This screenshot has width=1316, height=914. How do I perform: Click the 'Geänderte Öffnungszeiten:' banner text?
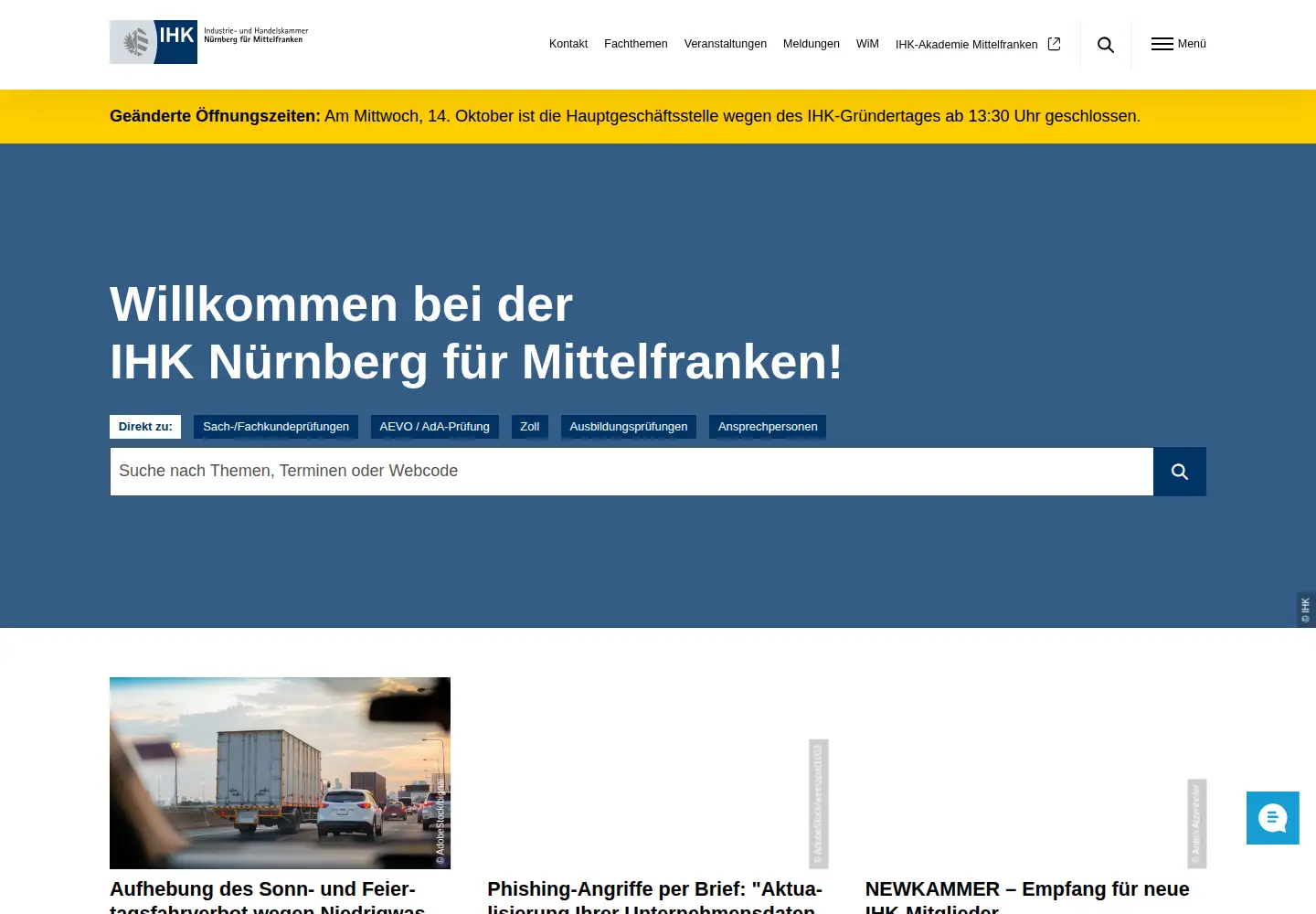[x=215, y=116]
